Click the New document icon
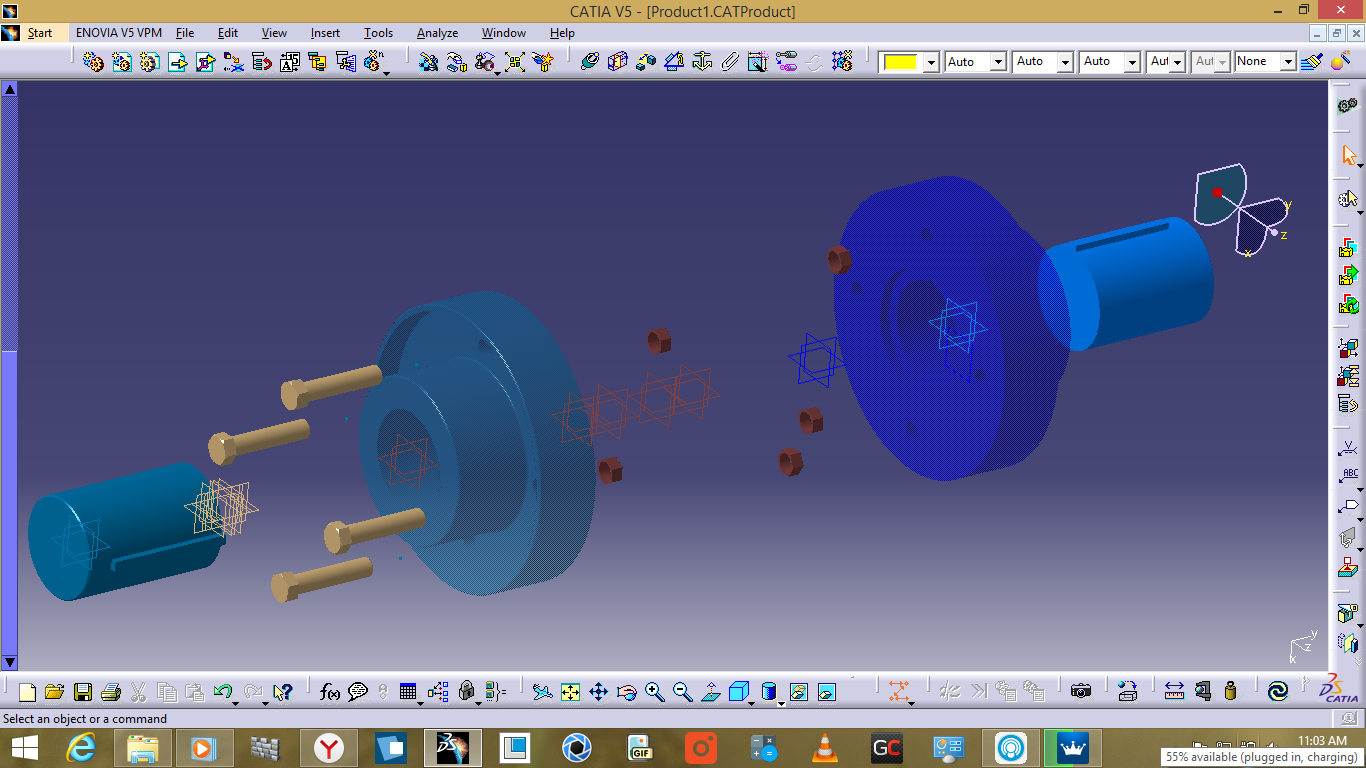 coord(27,692)
